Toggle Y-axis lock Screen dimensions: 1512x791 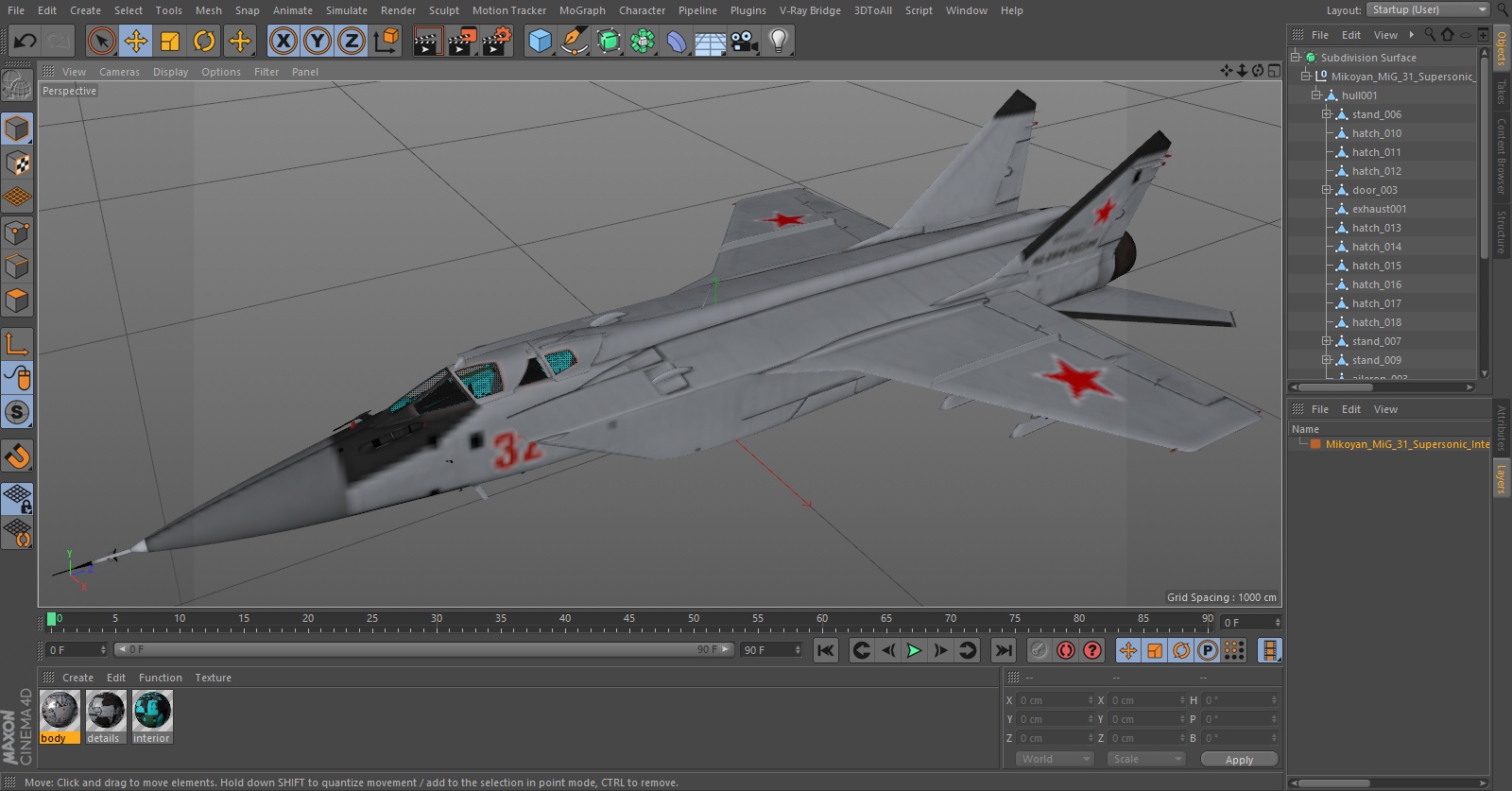click(x=318, y=41)
